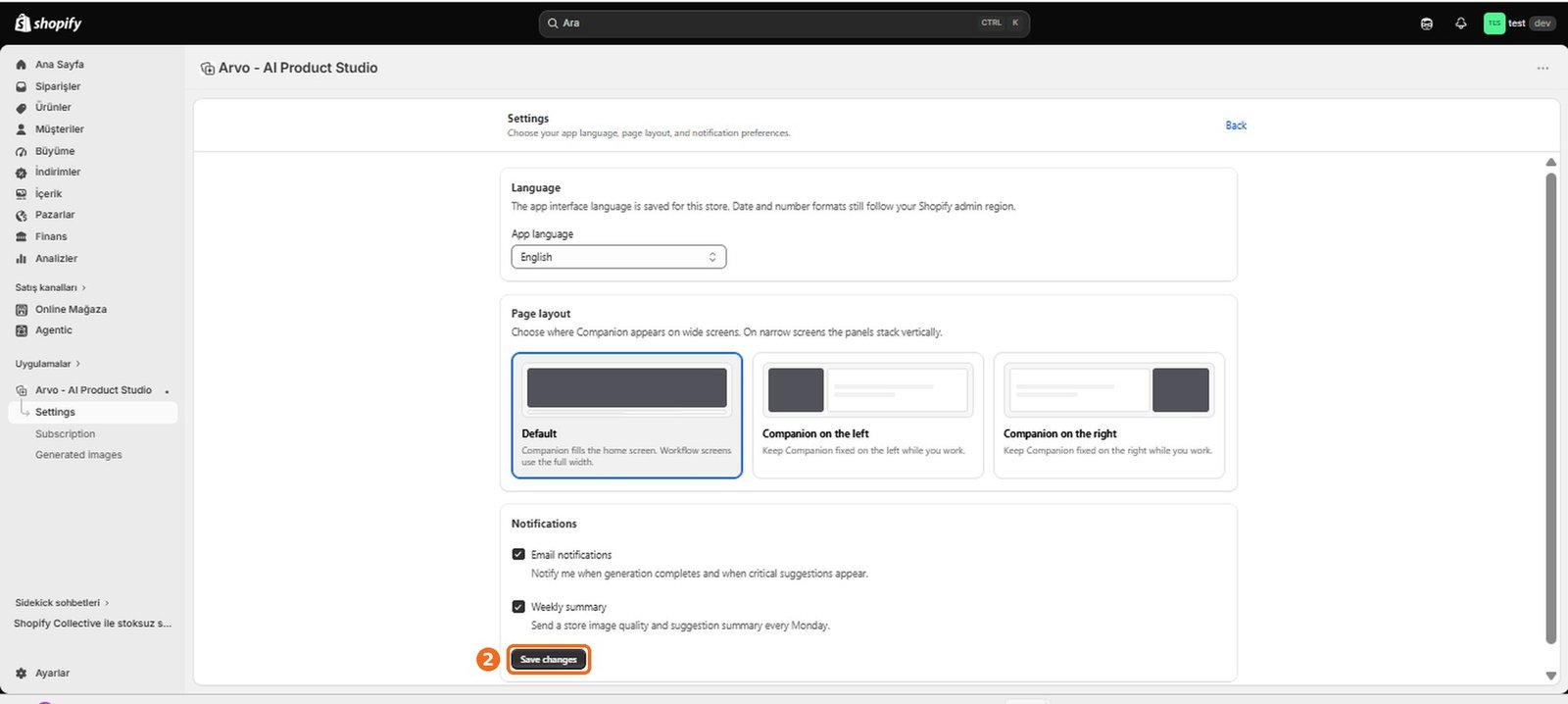Click the Save changes button
This screenshot has height=704, width=1568.
[x=549, y=659]
